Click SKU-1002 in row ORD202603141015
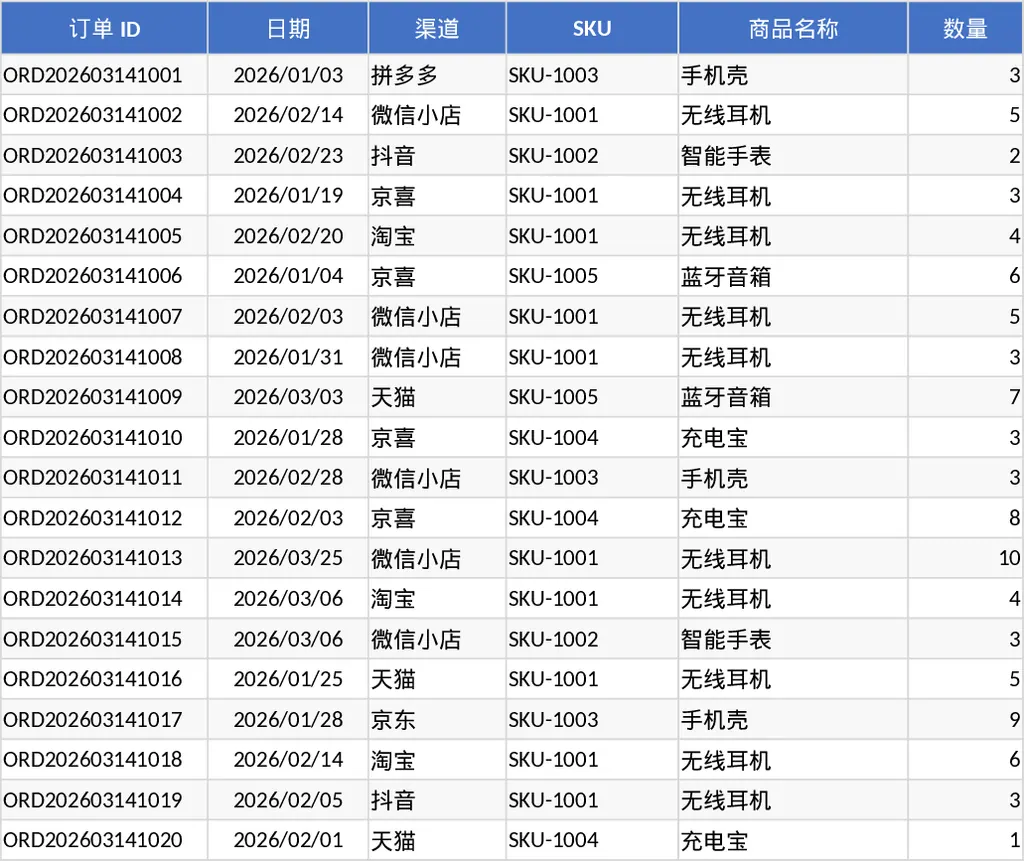Viewport: 1024px width, 861px height. tap(591, 638)
